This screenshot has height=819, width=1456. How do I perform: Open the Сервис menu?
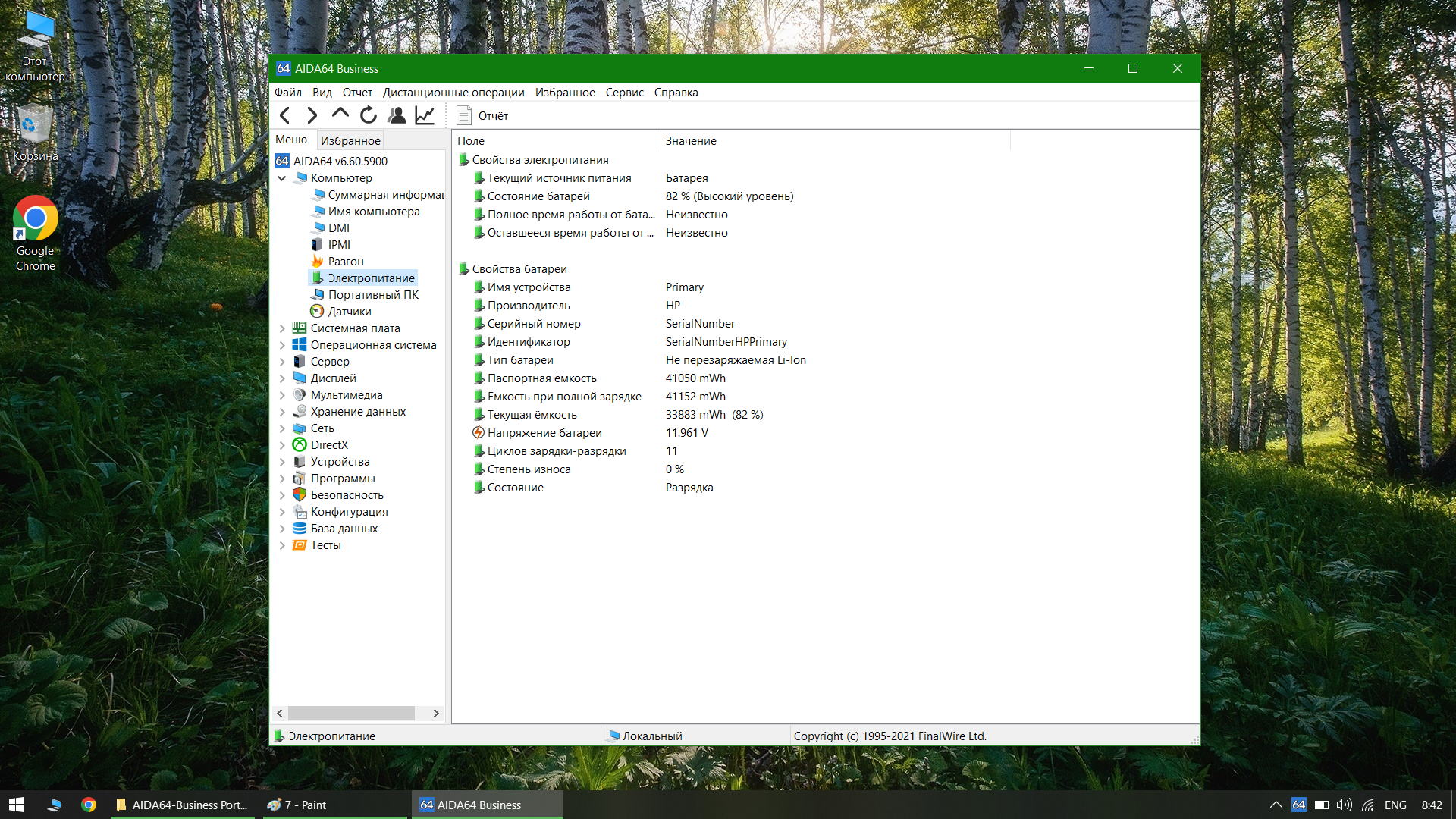point(624,93)
